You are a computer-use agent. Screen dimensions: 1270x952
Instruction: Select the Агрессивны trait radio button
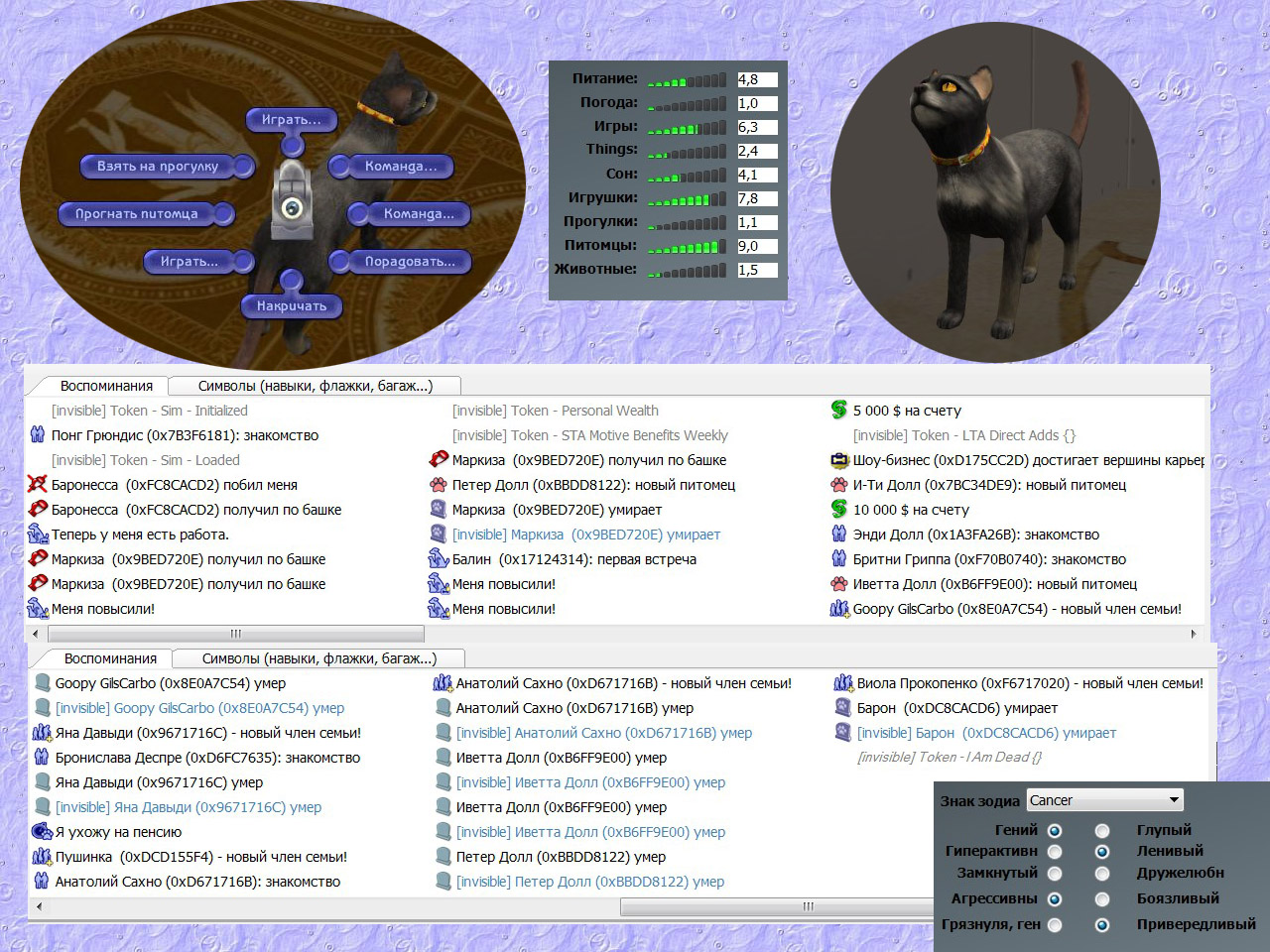[x=1055, y=899]
